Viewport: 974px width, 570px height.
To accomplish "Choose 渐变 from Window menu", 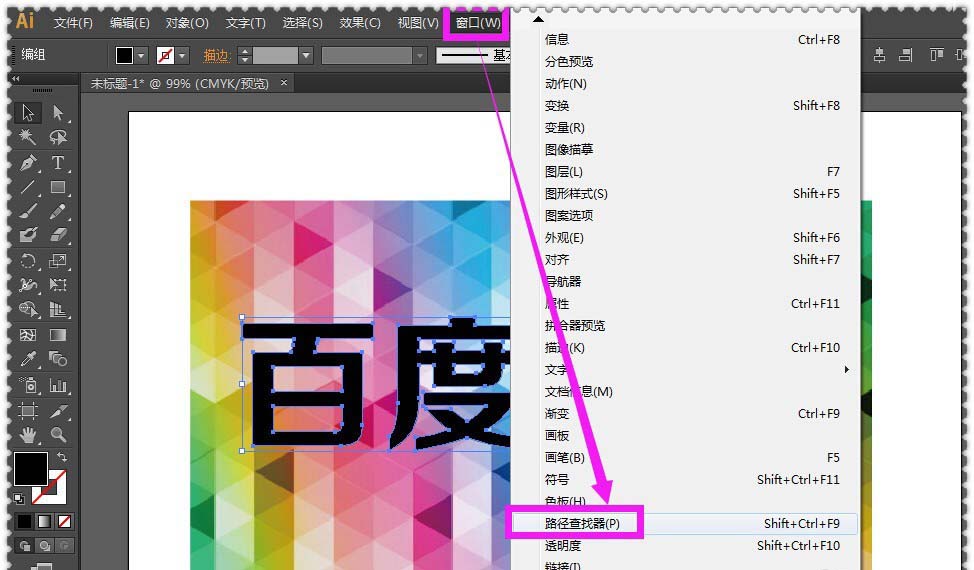I will (x=686, y=414).
